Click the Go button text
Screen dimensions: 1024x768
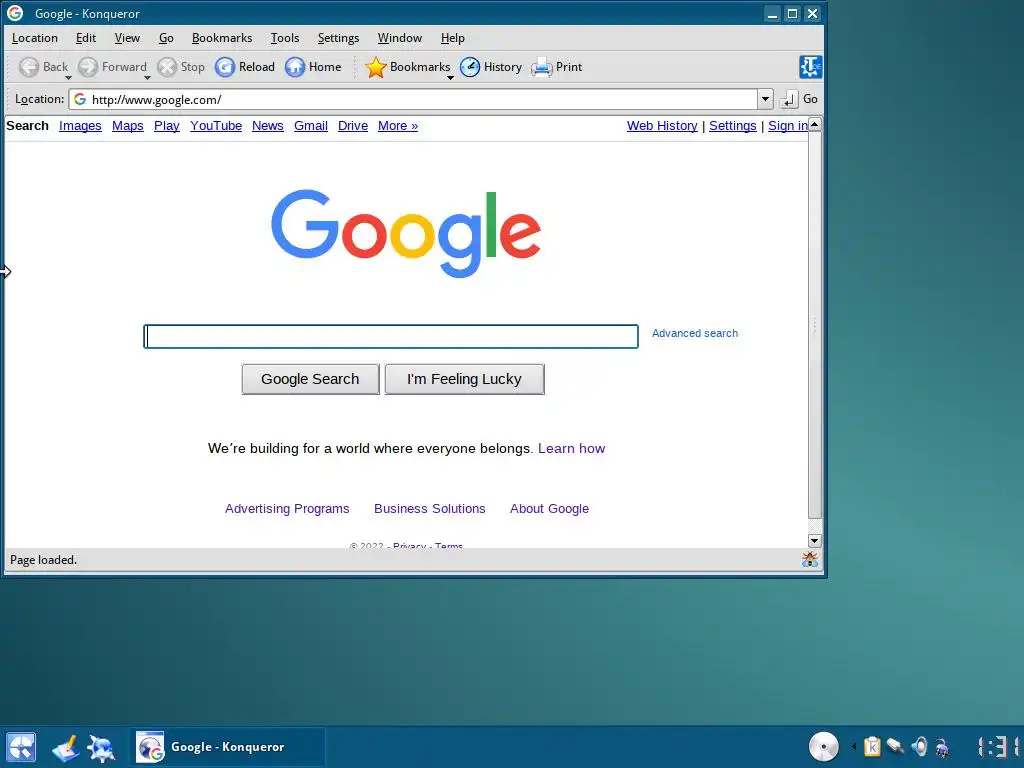(x=810, y=99)
